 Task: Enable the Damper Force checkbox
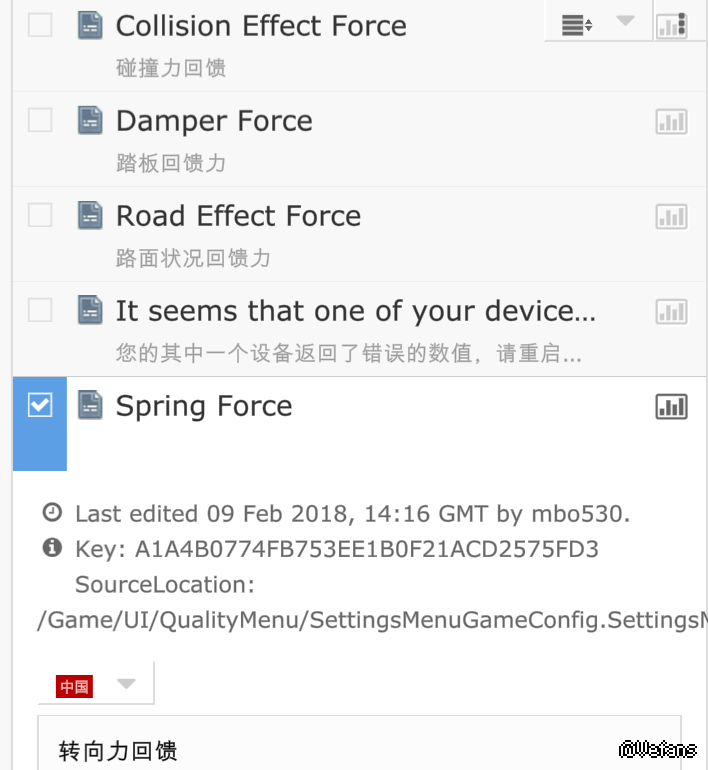(x=40, y=120)
